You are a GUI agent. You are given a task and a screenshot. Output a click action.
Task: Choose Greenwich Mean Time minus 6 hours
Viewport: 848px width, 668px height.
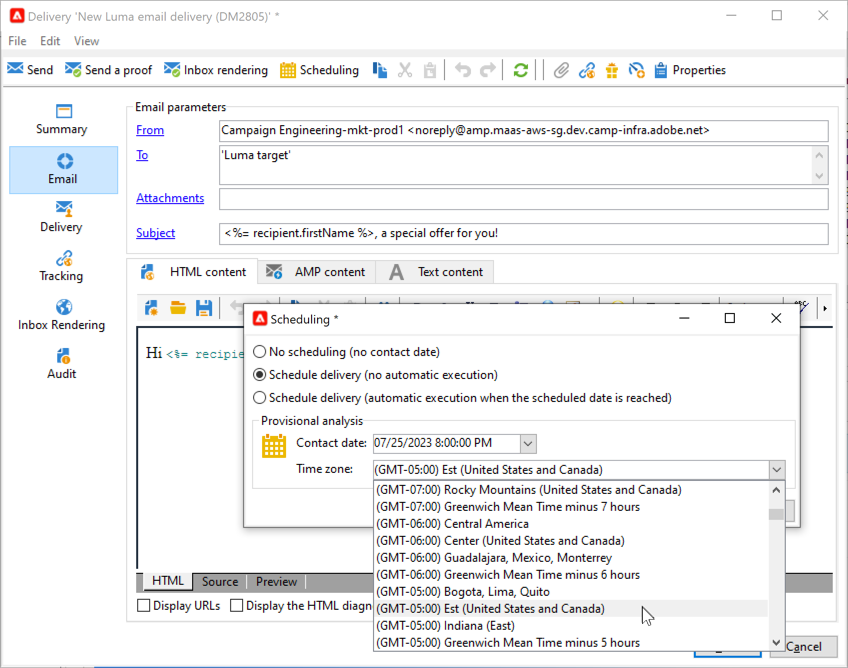pyautogui.click(x=572, y=574)
